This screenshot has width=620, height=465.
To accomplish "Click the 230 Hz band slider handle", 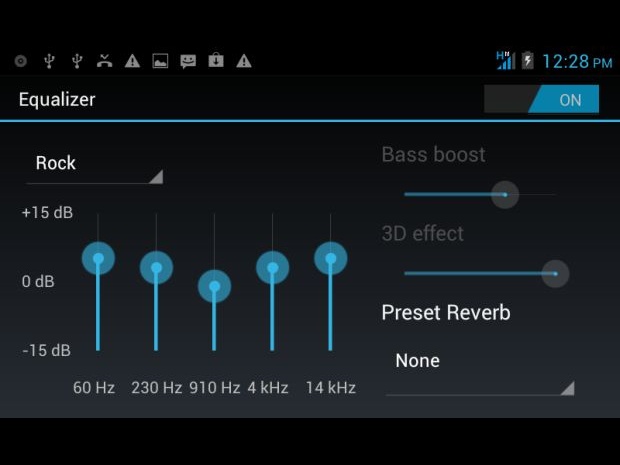I will tap(156, 267).
